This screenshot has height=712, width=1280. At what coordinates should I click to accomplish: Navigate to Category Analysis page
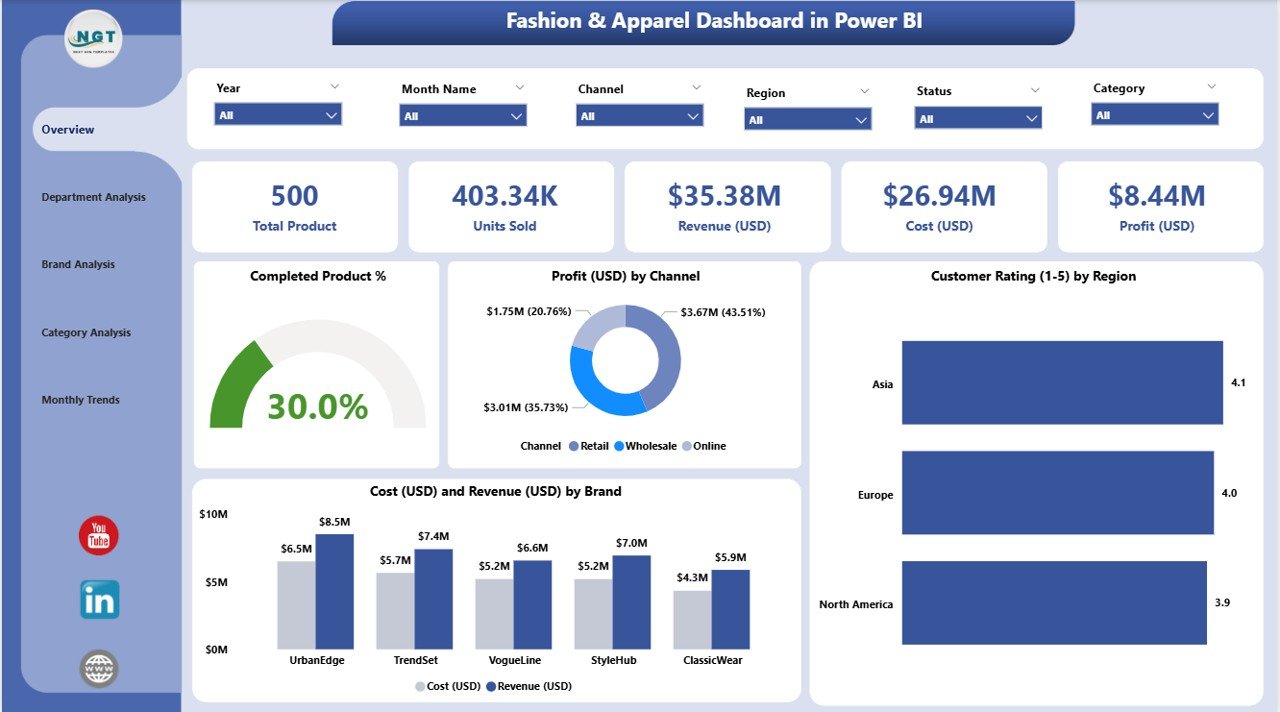point(86,333)
